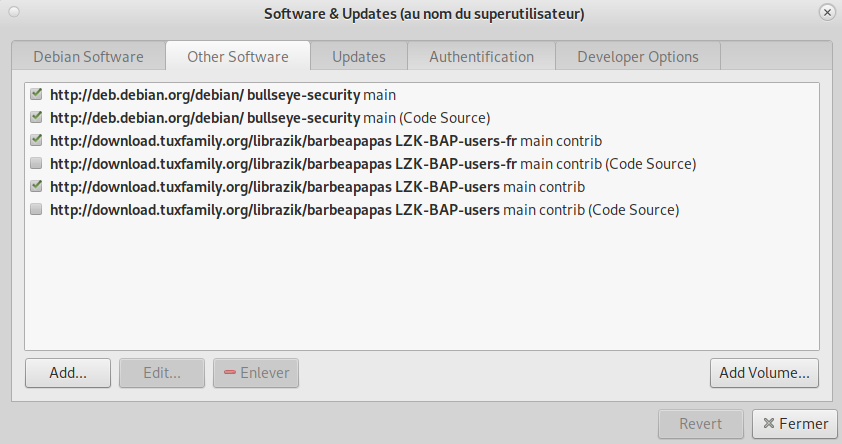
Task: Click the X icon on Fermer button
Action: (x=767, y=423)
